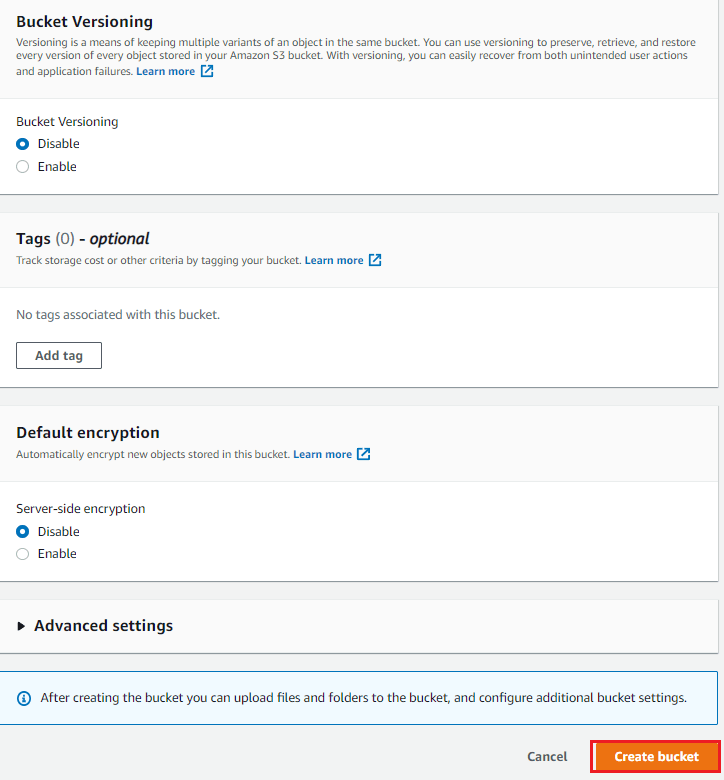Image resolution: width=724 pixels, height=780 pixels.
Task: Click external link icon next to Tags Learn more
Action: [375, 260]
